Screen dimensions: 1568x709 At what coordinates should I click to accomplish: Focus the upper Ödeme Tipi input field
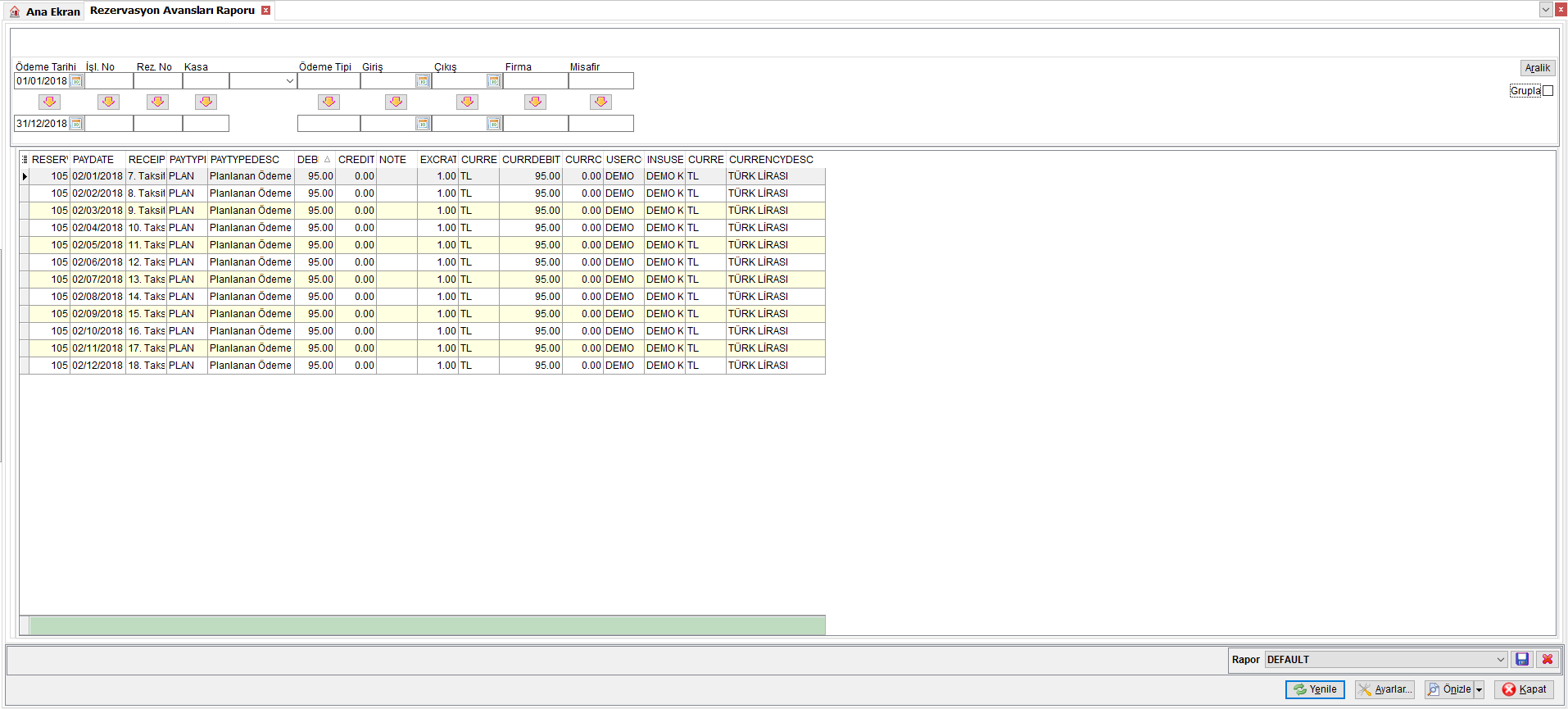coord(329,81)
